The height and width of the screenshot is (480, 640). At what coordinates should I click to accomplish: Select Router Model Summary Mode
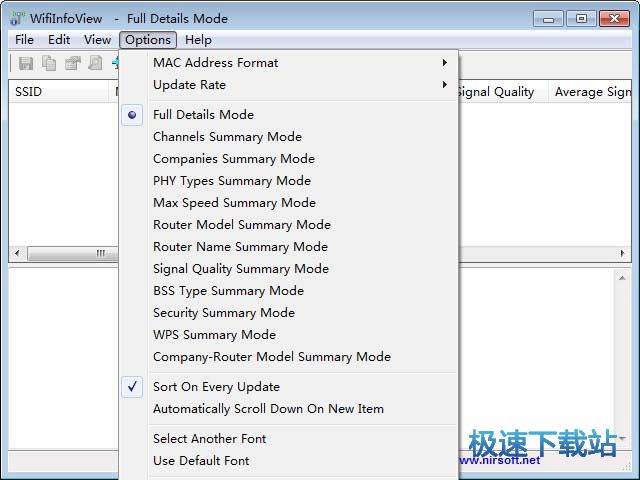click(289, 225)
